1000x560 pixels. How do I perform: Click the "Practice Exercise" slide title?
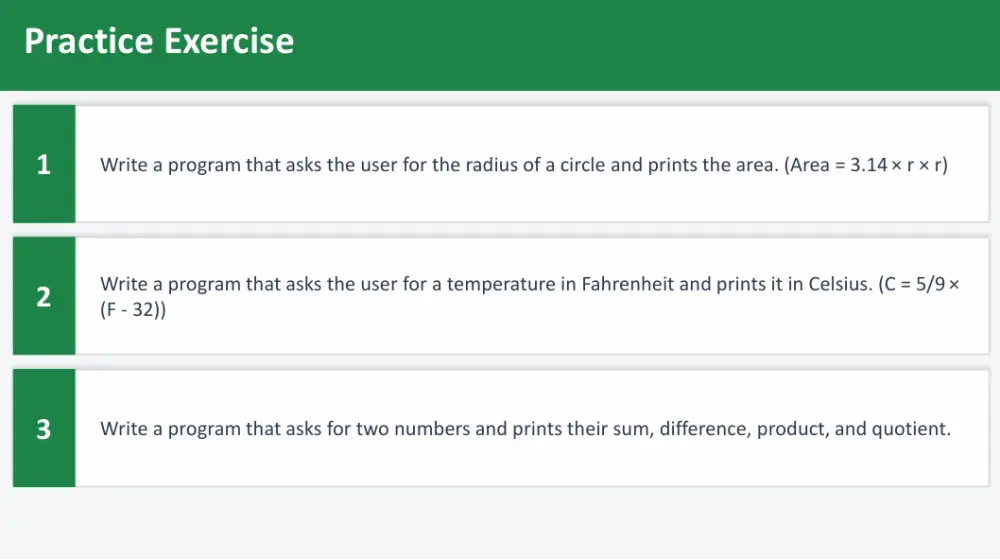pyautogui.click(x=159, y=41)
